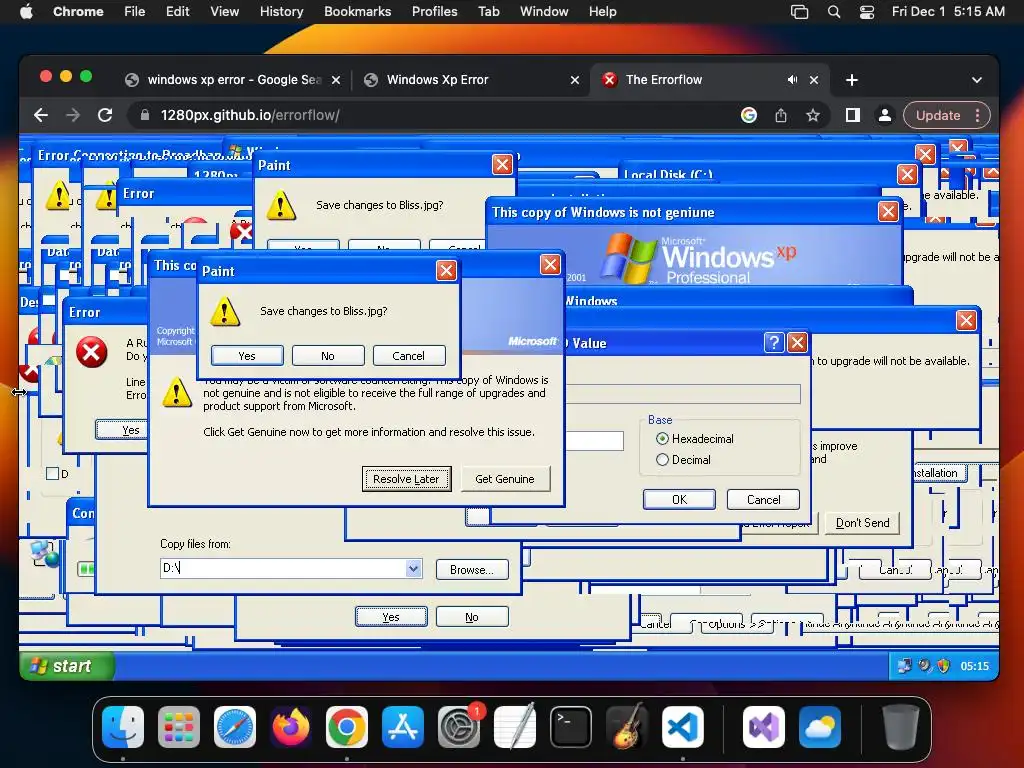Open Visual Studio purple Dock icon
The height and width of the screenshot is (768, 1024).
point(763,727)
